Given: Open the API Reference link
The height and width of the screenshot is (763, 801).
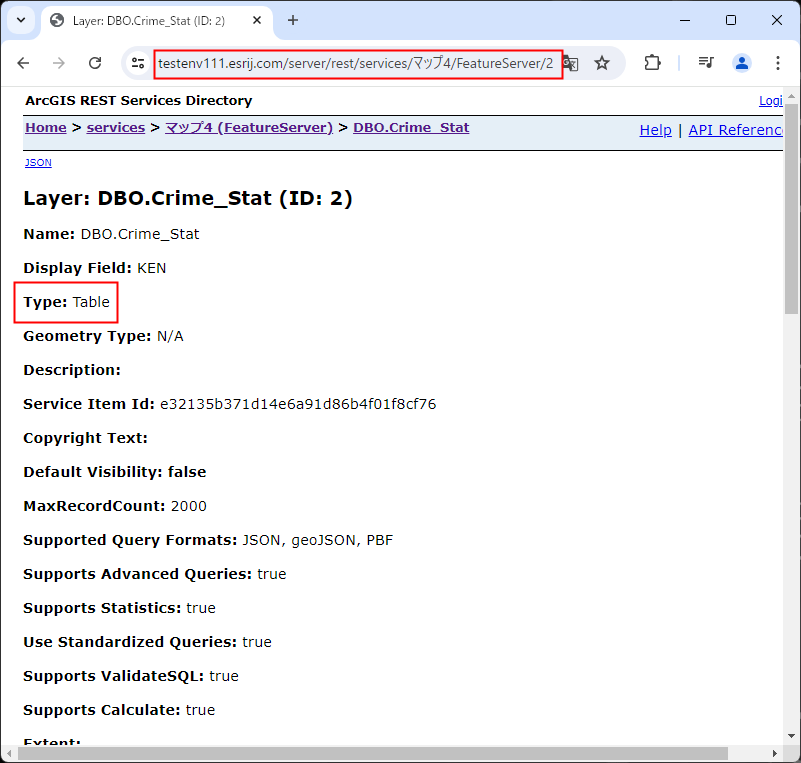Looking at the screenshot, I should click(x=736, y=130).
